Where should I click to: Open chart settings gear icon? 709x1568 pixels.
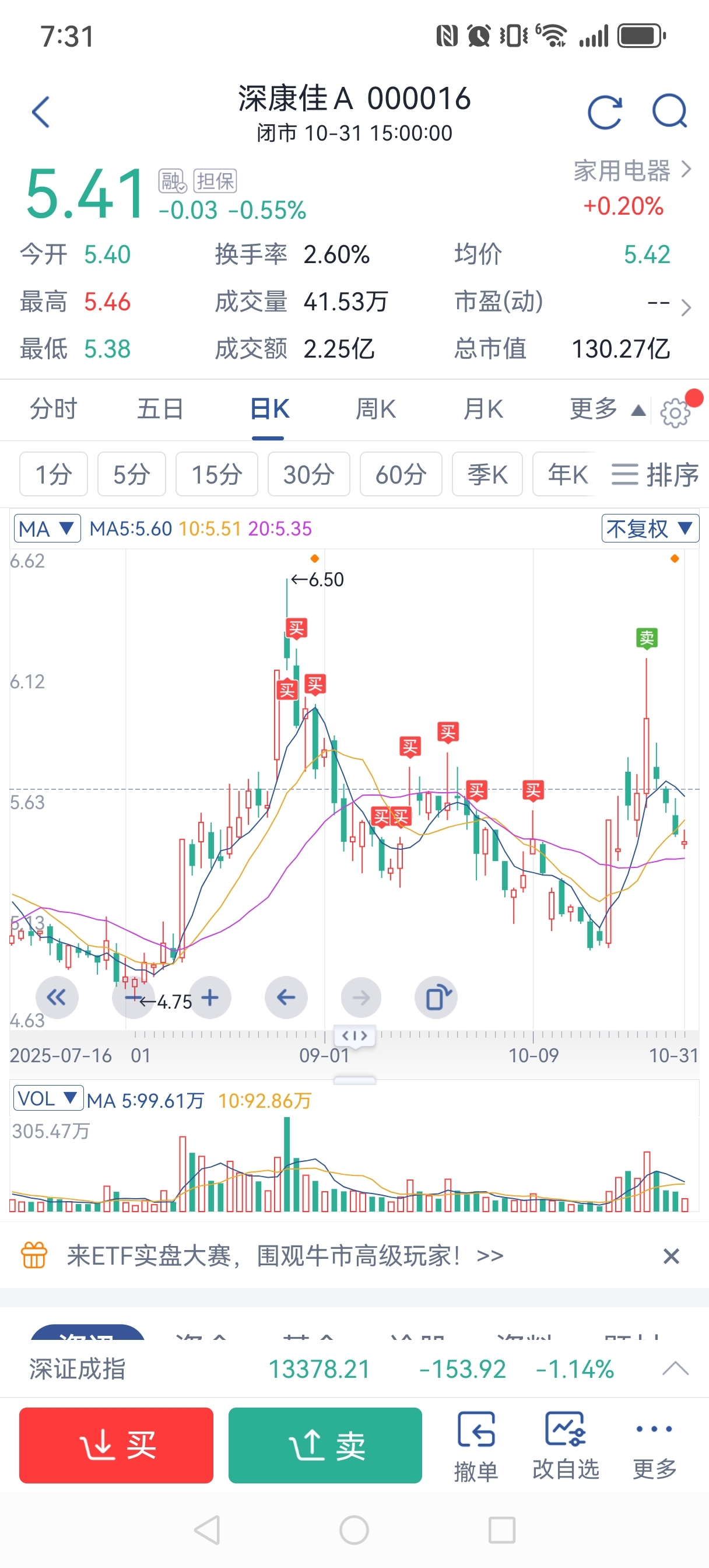(x=675, y=414)
